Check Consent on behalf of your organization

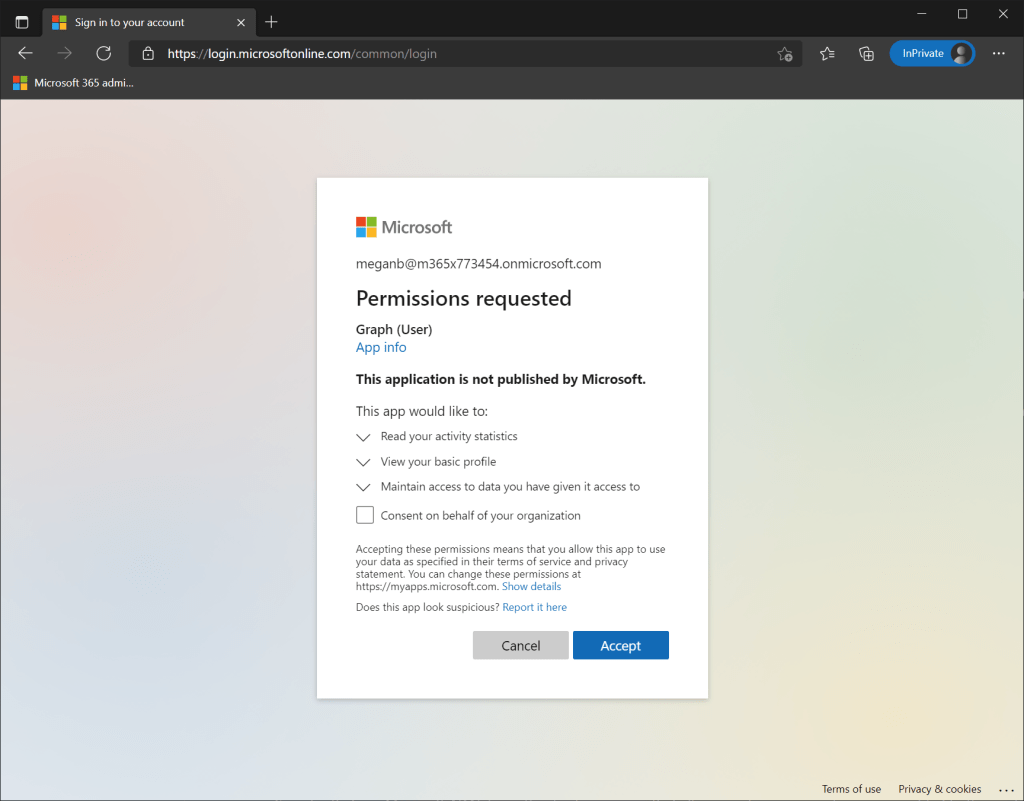click(x=365, y=515)
